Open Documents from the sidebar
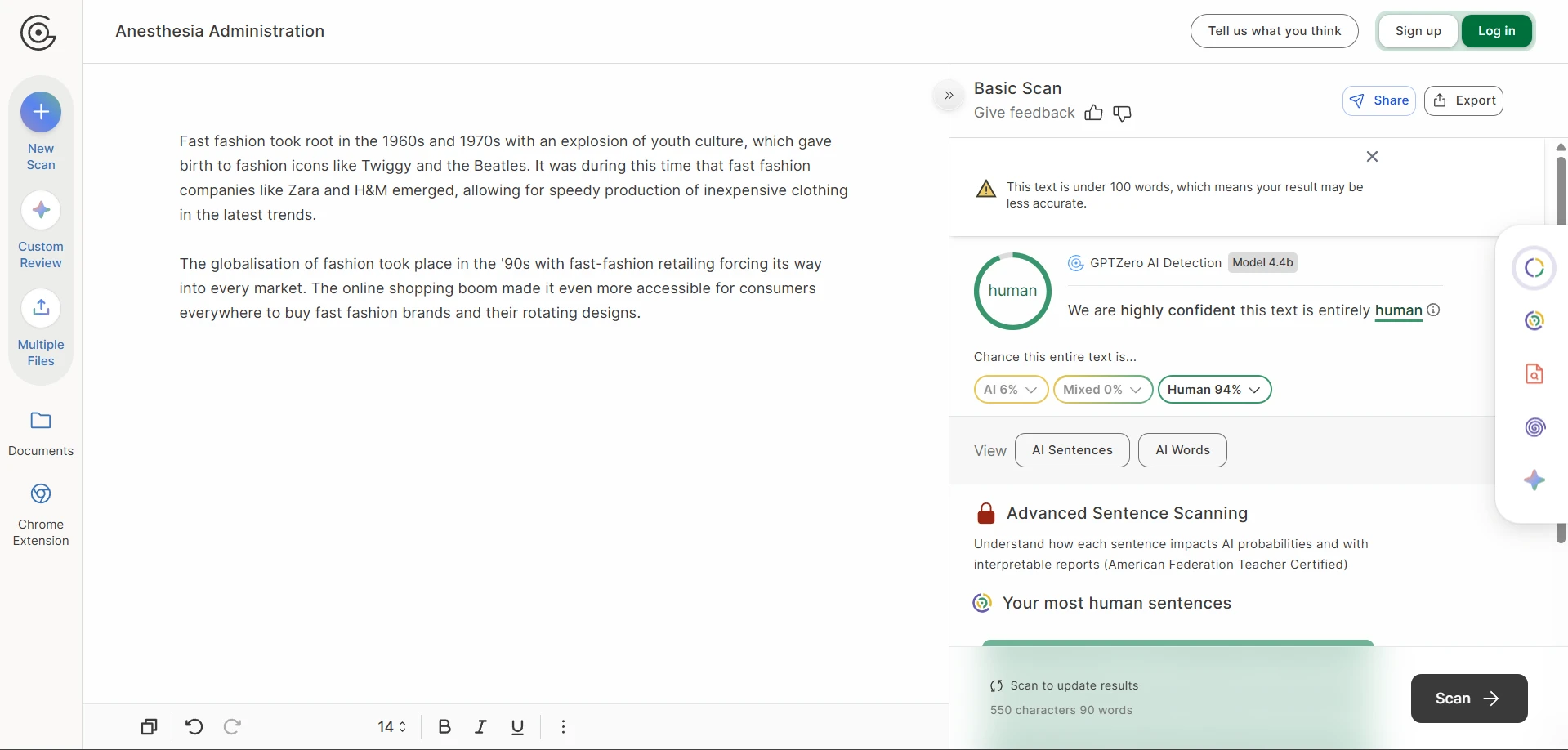 coord(40,431)
